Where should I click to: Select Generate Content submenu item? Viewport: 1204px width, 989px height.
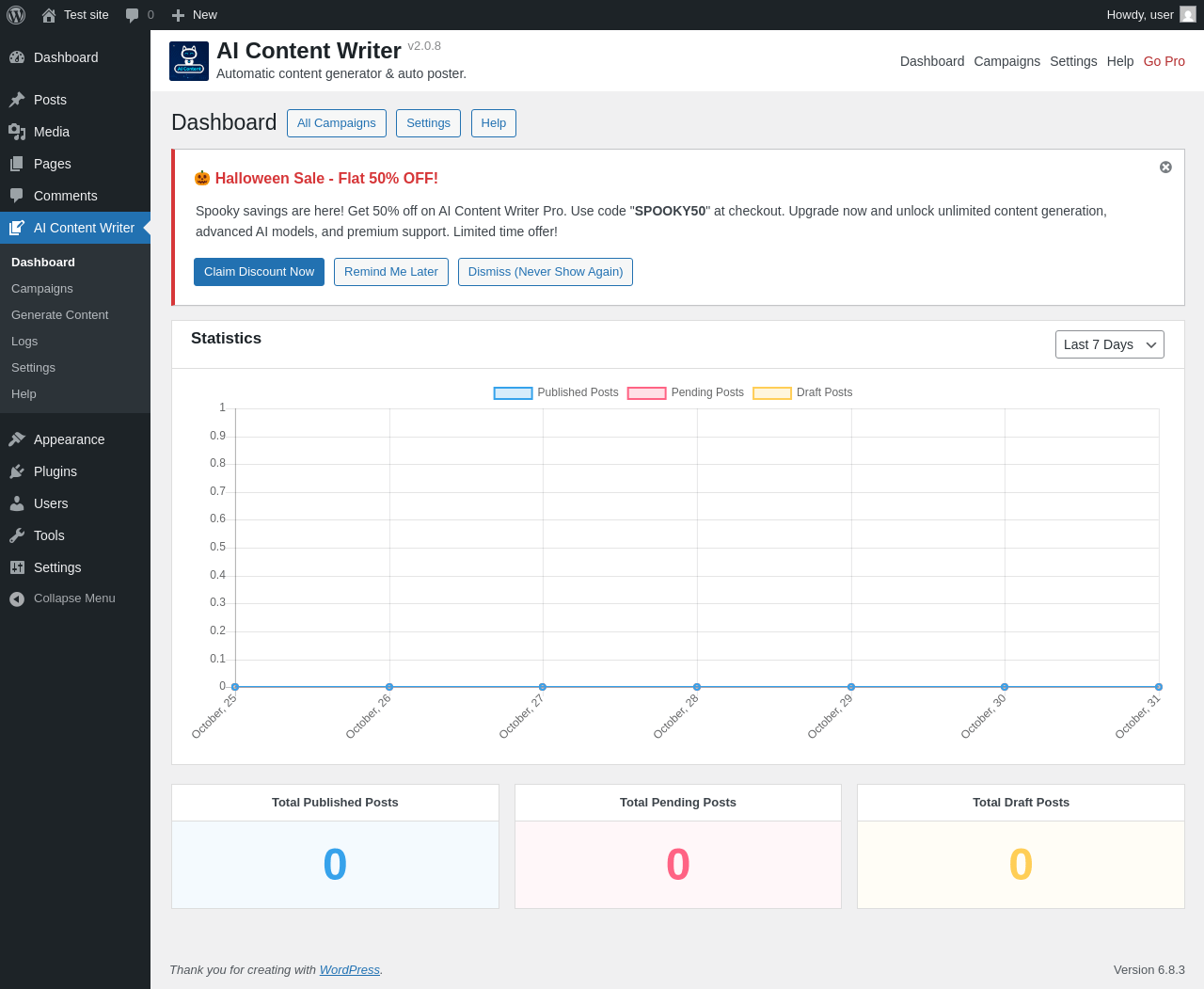coord(60,315)
